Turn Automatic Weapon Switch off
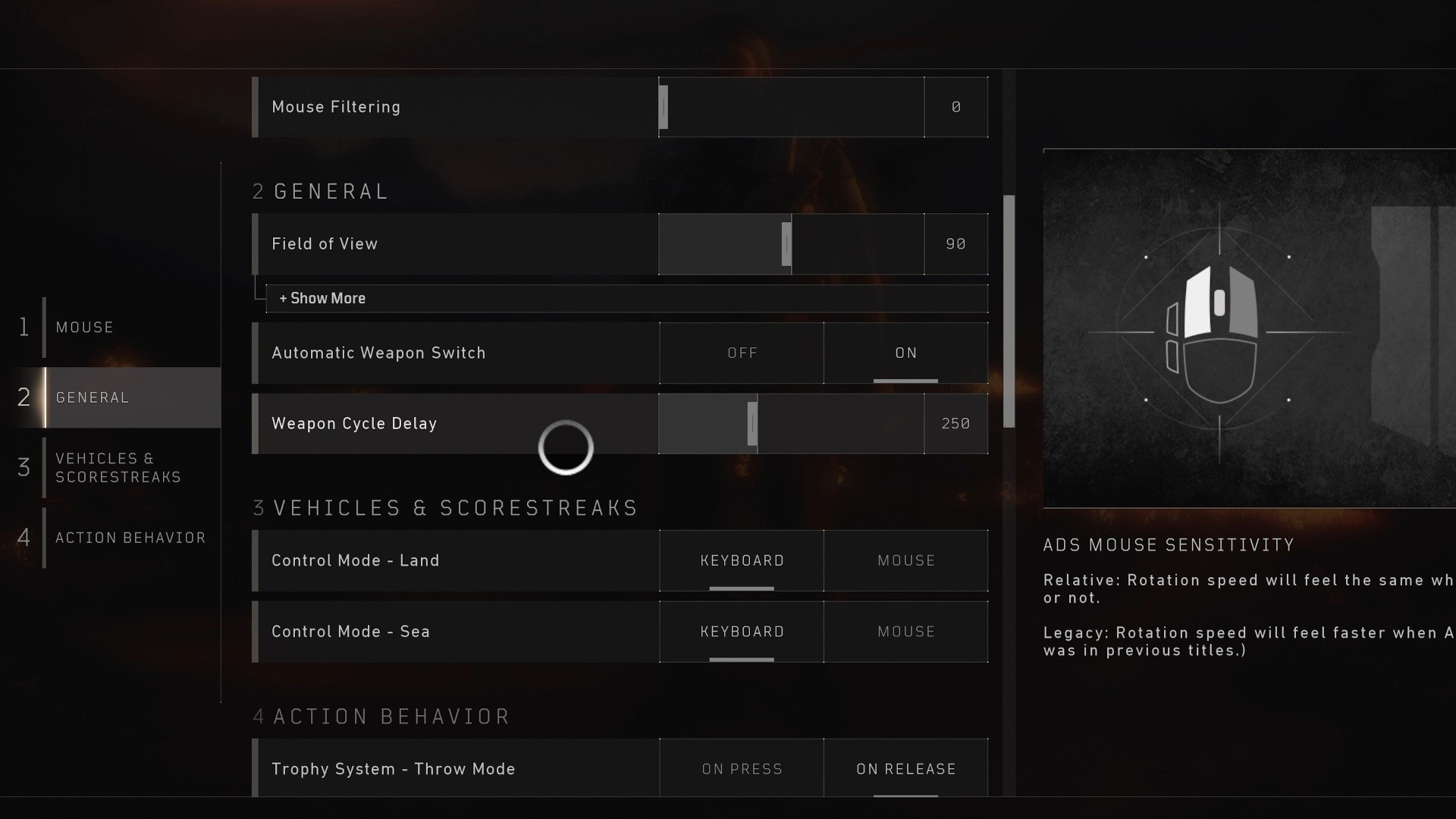Screen dimensions: 1456x819 (x=742, y=353)
